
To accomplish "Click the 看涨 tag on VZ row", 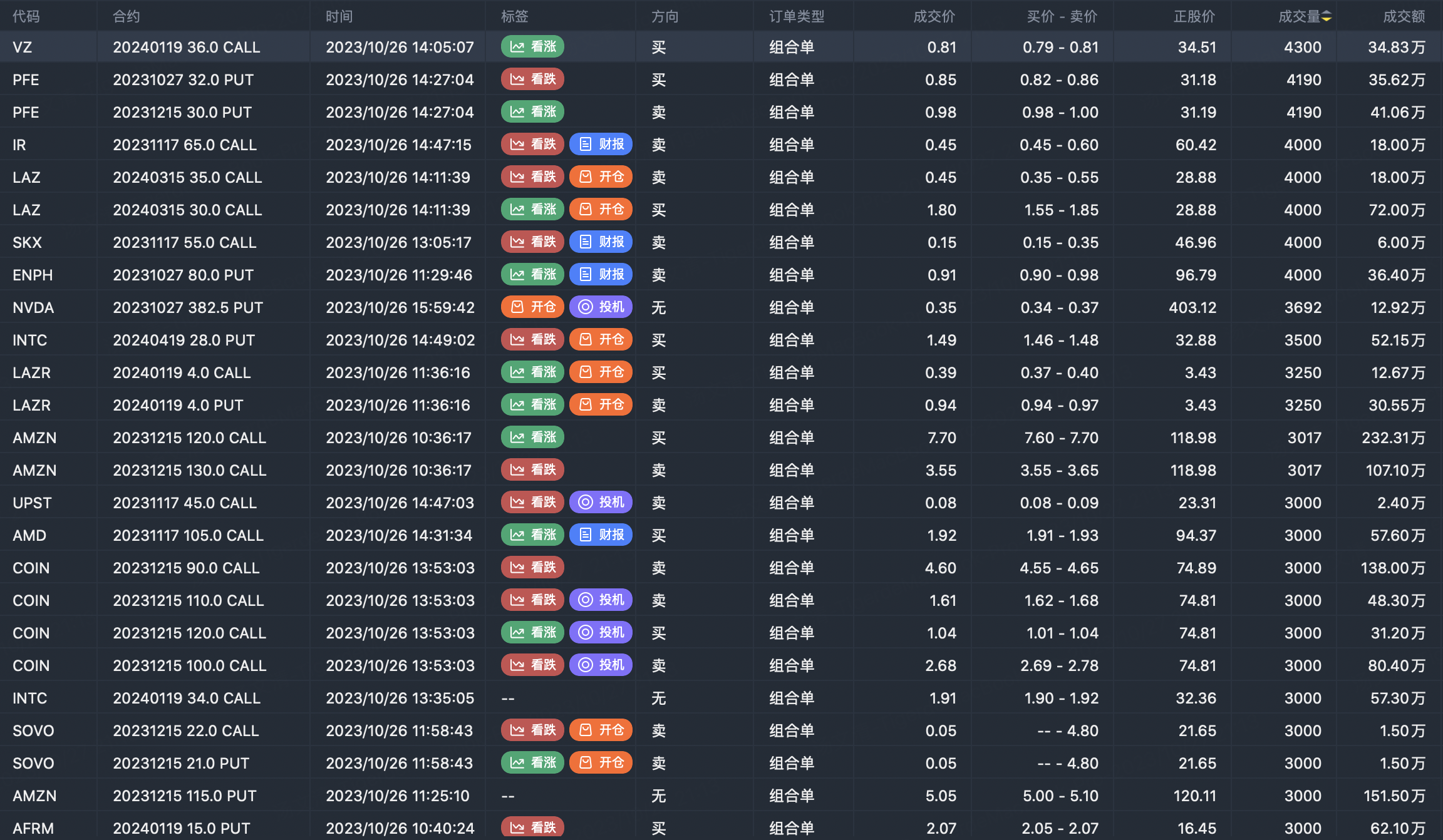I will (532, 47).
